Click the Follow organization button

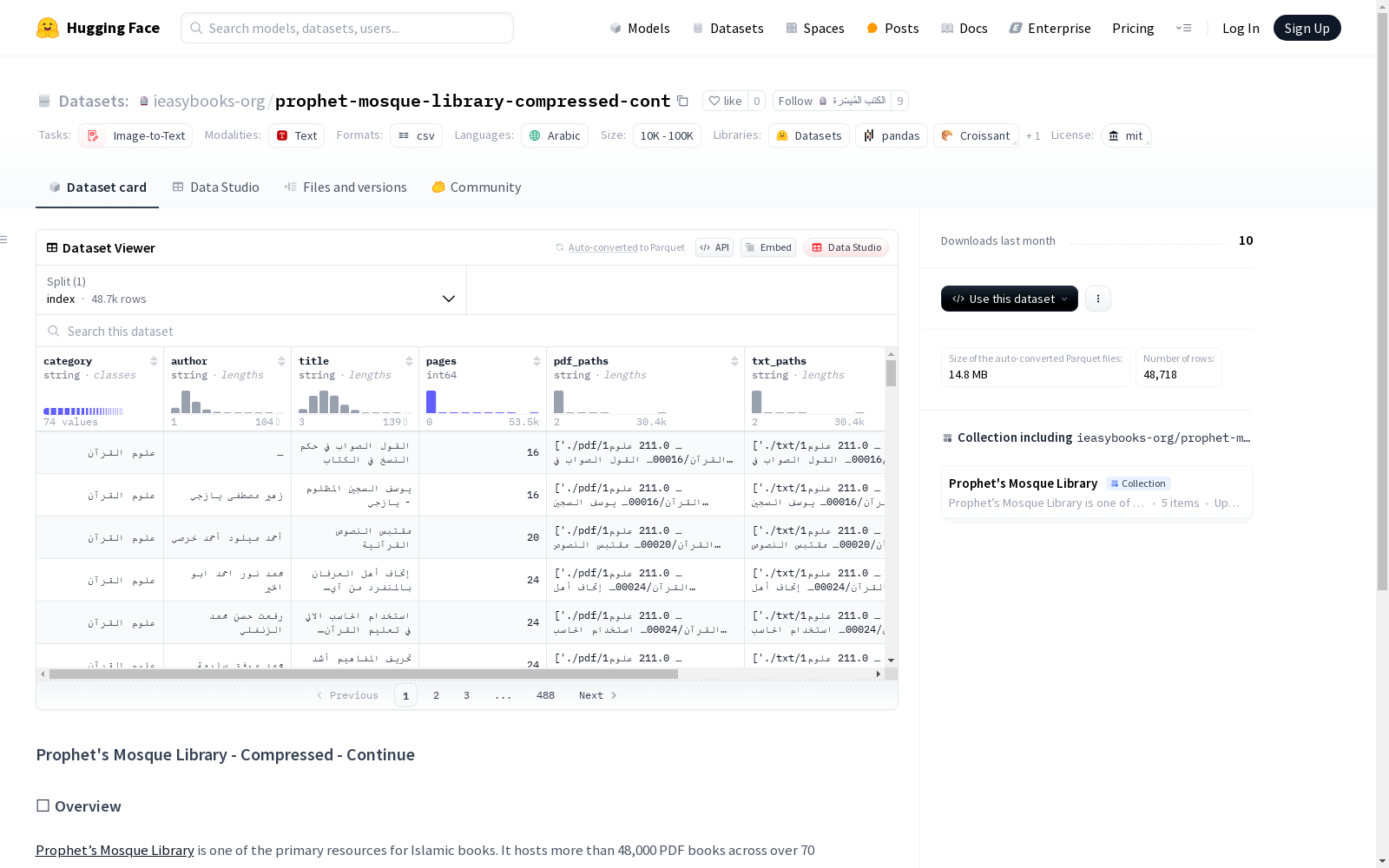[x=832, y=101]
